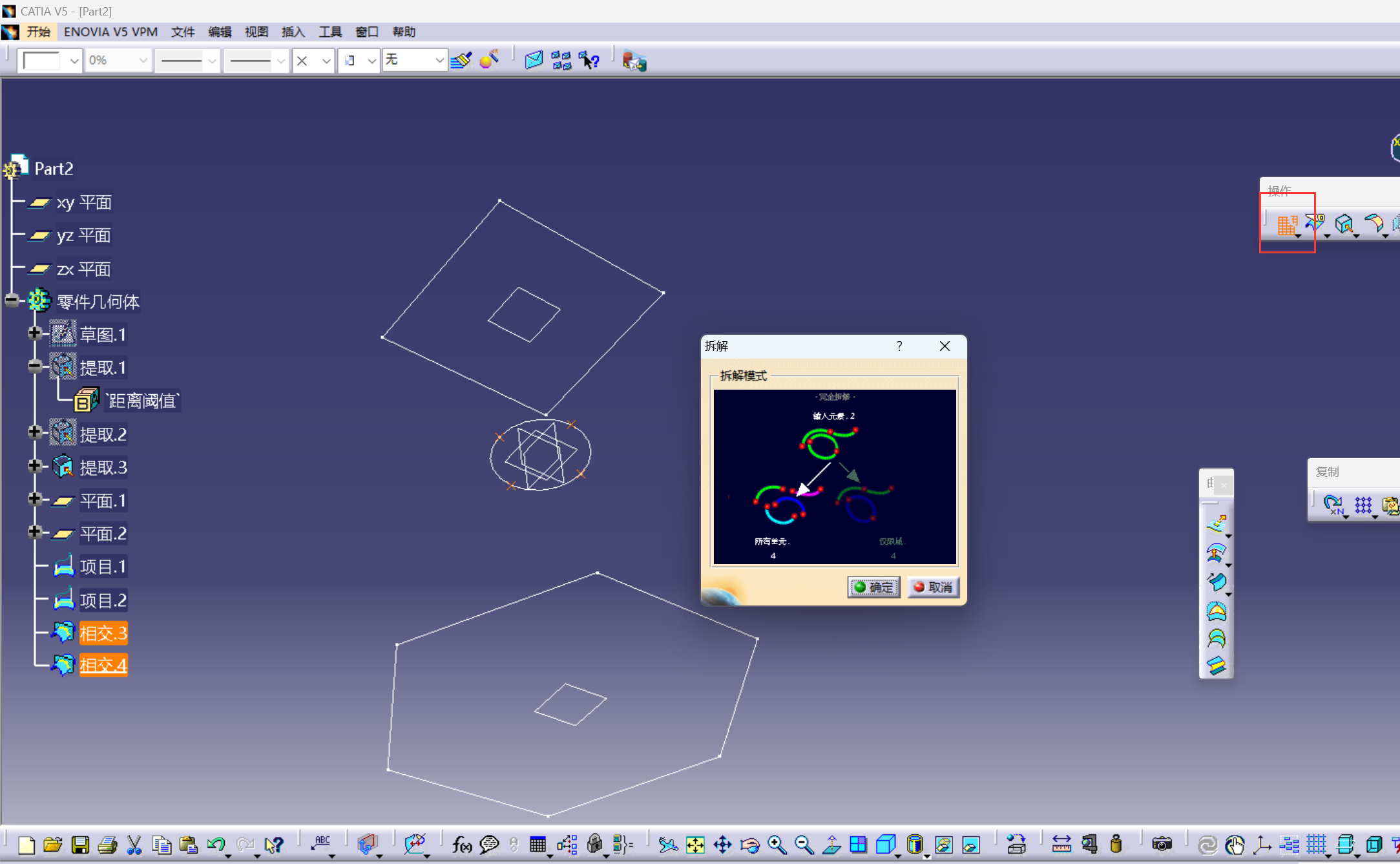
Task: Open the 插入 menu
Action: pos(293,32)
